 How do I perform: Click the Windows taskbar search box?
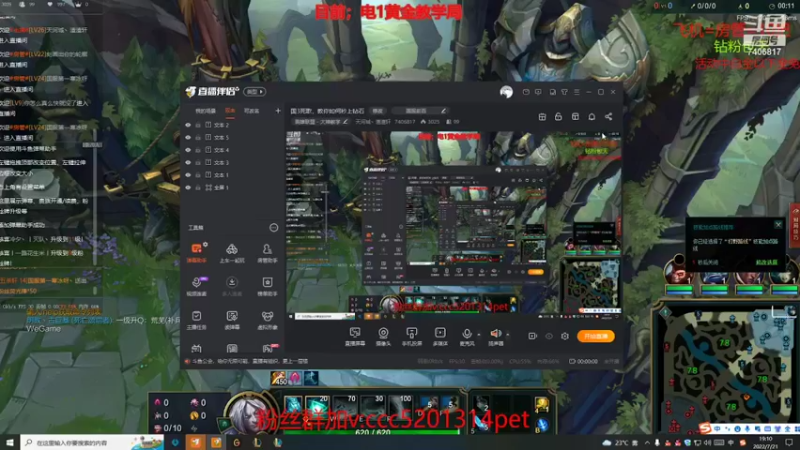click(92, 442)
